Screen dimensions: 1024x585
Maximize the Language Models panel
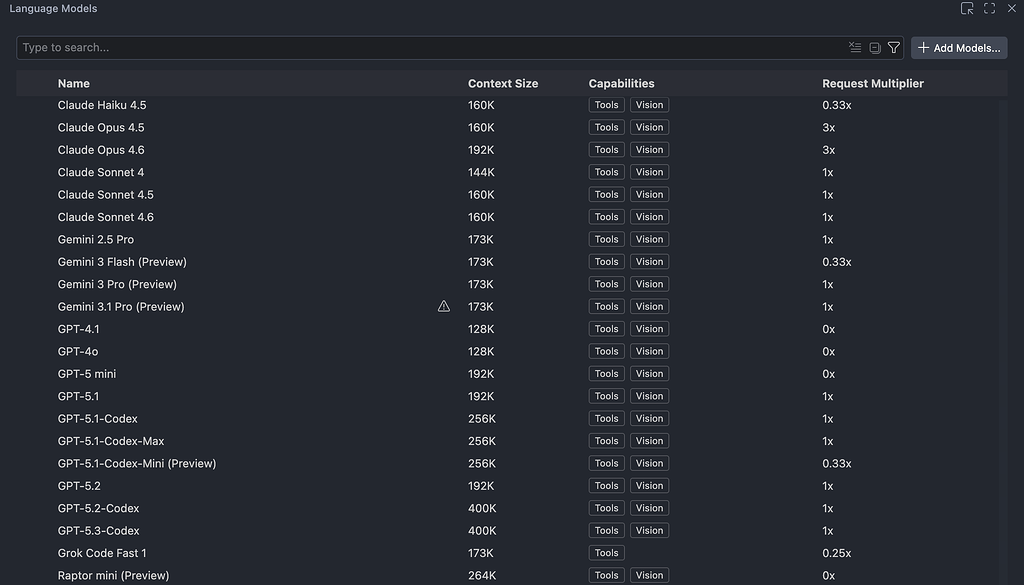[x=989, y=8]
